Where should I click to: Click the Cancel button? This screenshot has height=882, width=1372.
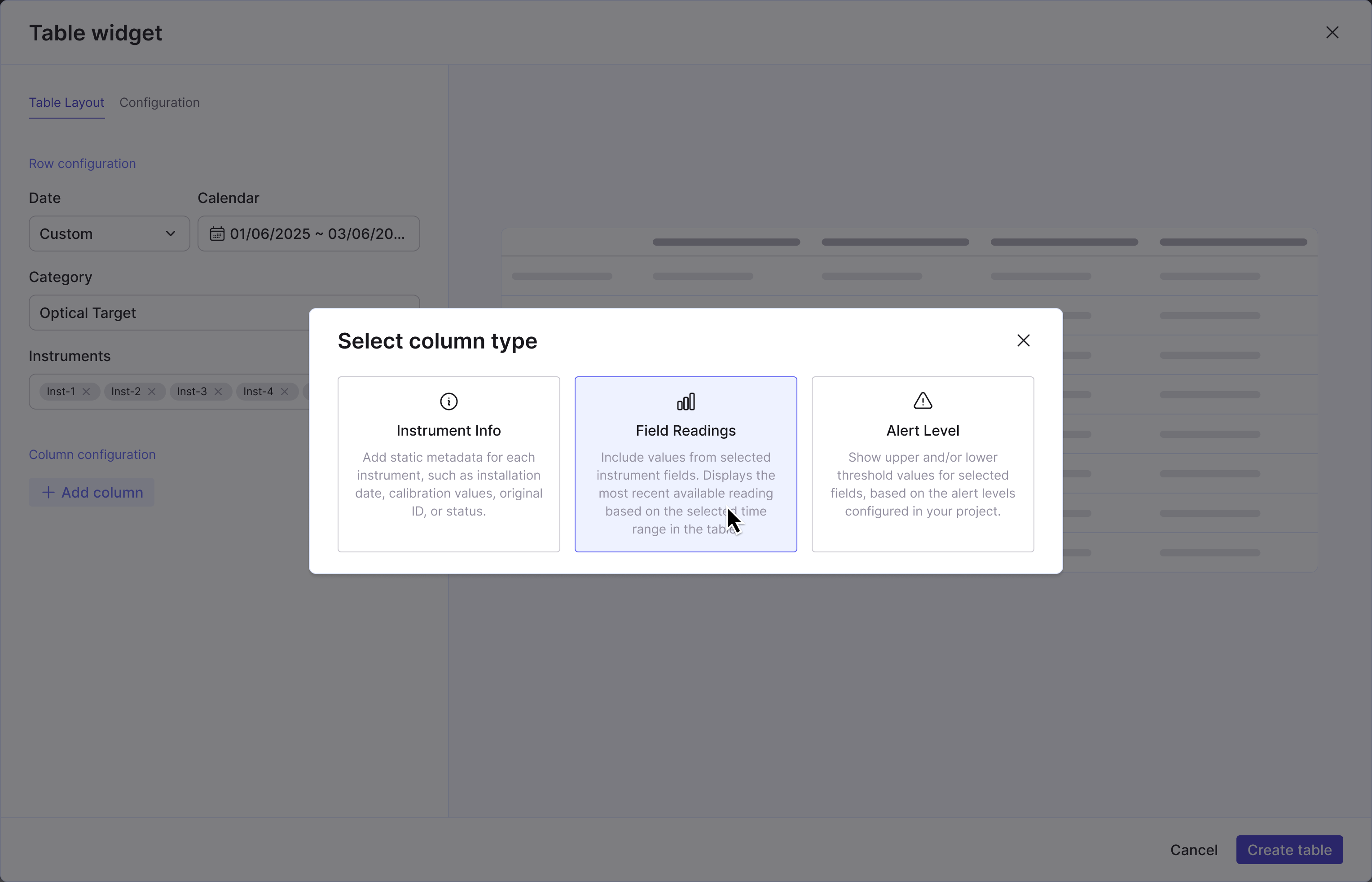[1193, 850]
